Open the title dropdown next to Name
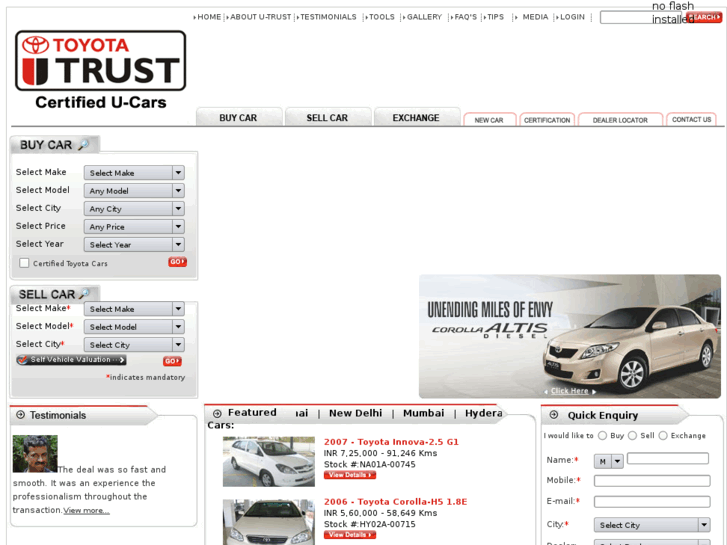Image resolution: width=727 pixels, height=545 pixels. (x=608, y=461)
